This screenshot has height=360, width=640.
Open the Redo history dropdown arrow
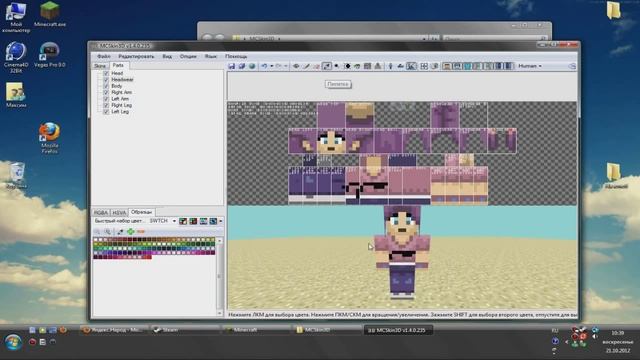click(x=285, y=66)
